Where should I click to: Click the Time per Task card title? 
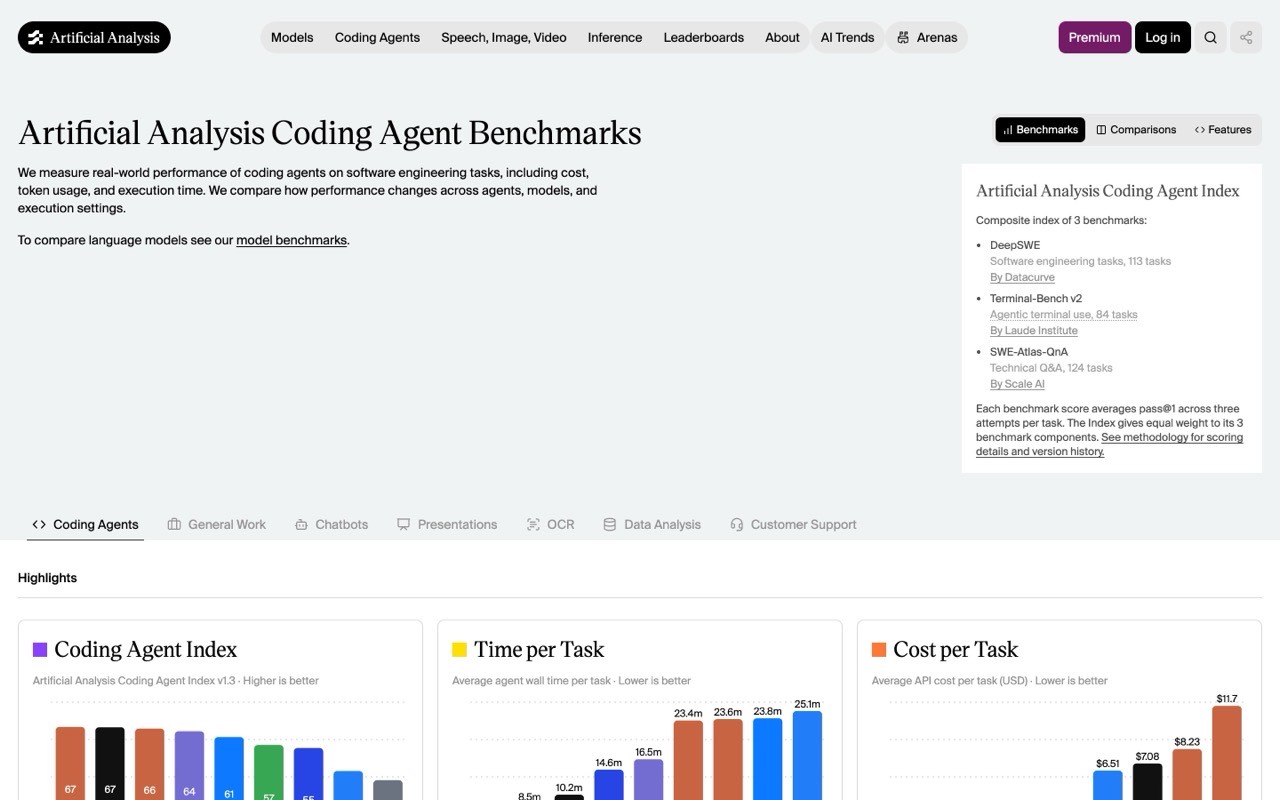pos(539,650)
